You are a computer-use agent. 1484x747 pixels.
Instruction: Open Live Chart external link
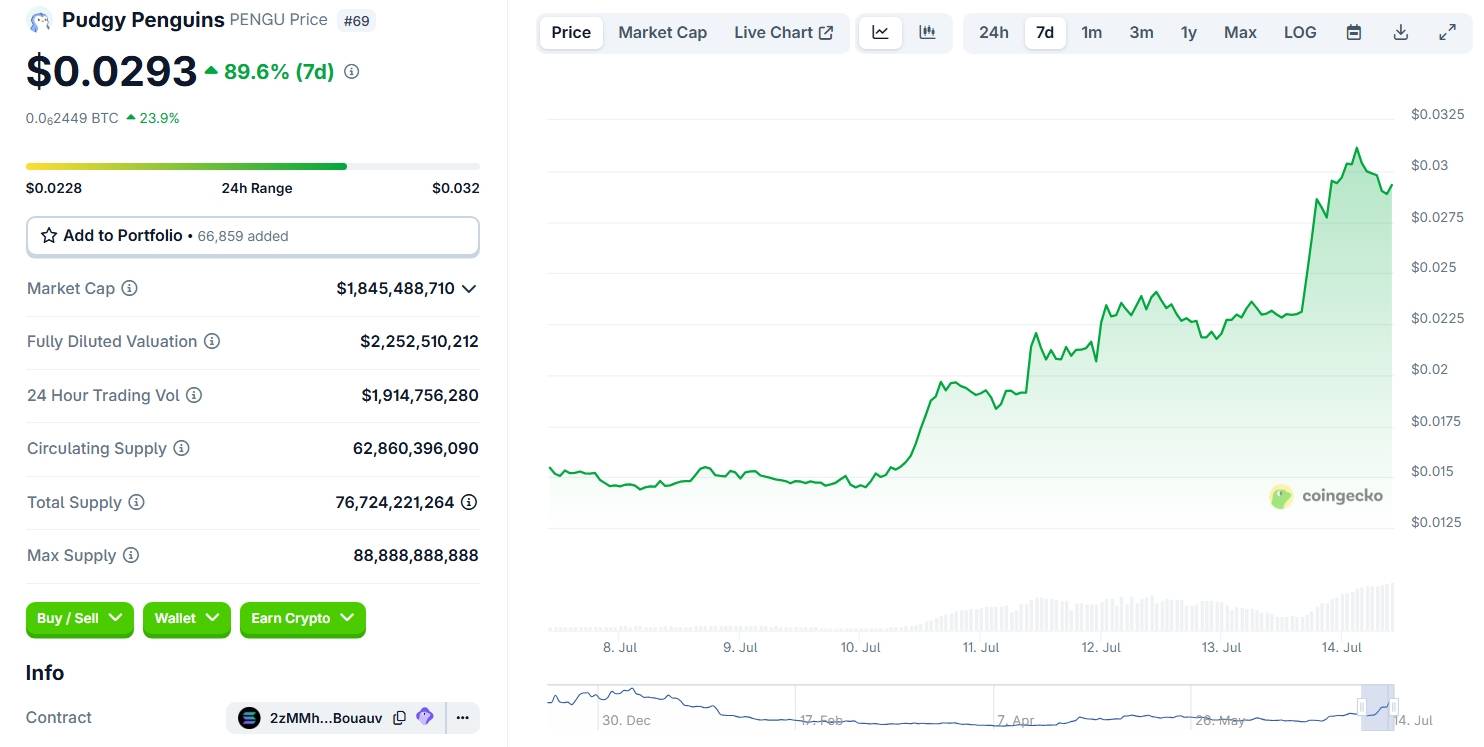coord(783,32)
